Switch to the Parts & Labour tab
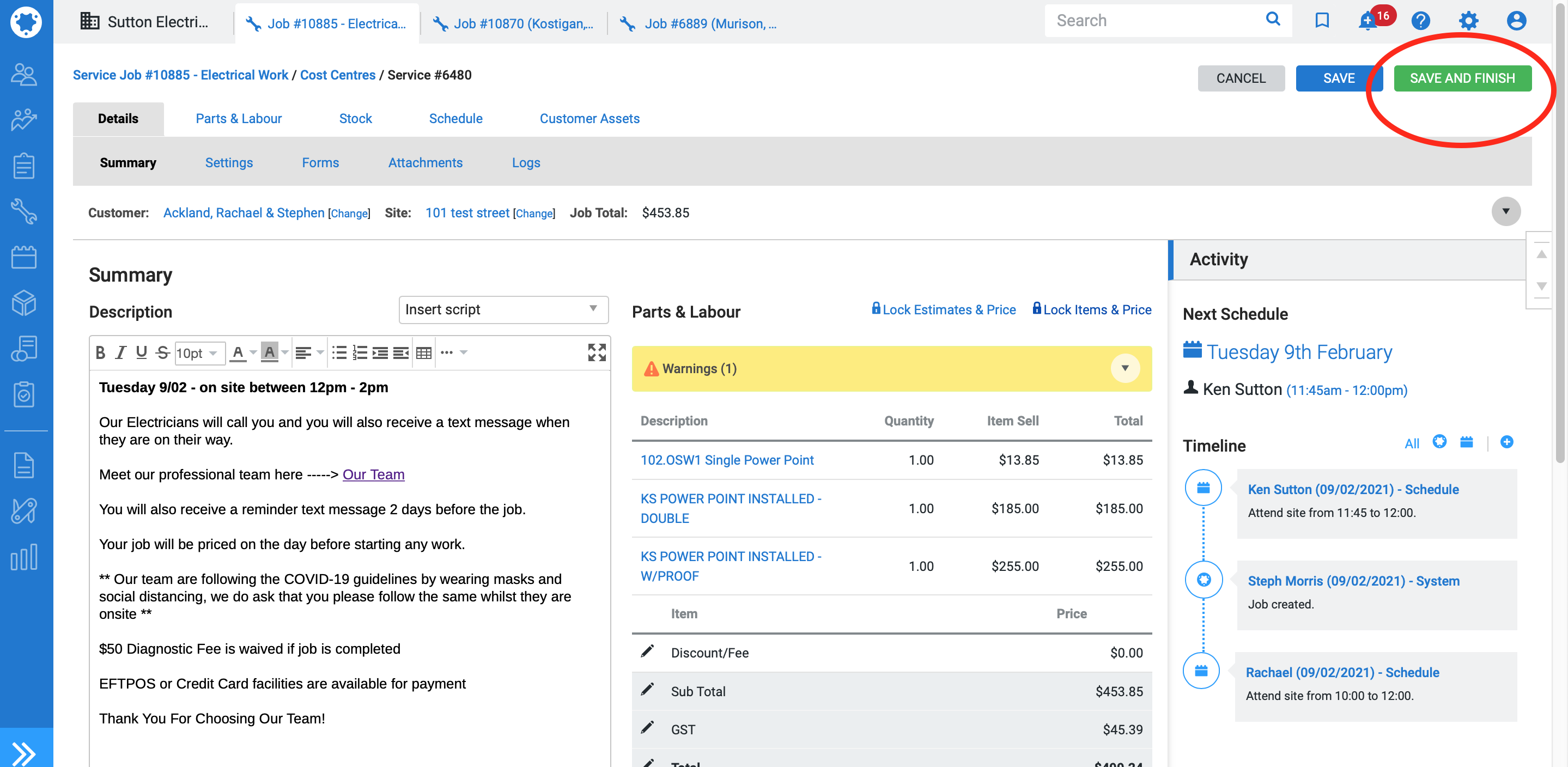This screenshot has width=1568, height=767. [239, 119]
